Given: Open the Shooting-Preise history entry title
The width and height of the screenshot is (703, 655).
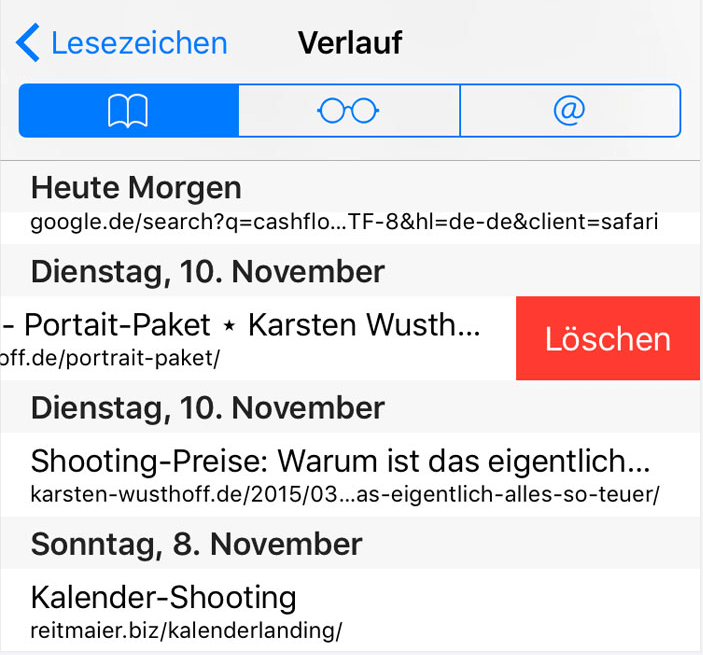Looking at the screenshot, I should pyautogui.click(x=341, y=461).
